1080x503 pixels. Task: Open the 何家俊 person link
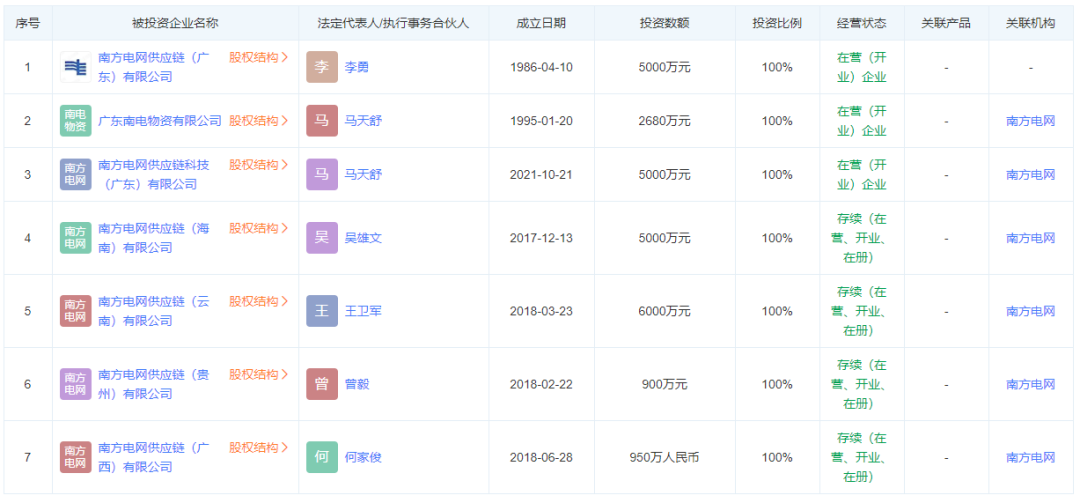click(362, 457)
